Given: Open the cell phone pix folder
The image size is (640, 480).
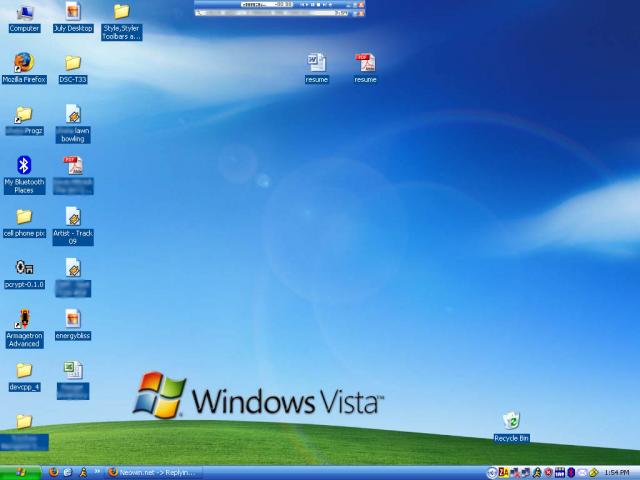Looking at the screenshot, I should 24,217.
